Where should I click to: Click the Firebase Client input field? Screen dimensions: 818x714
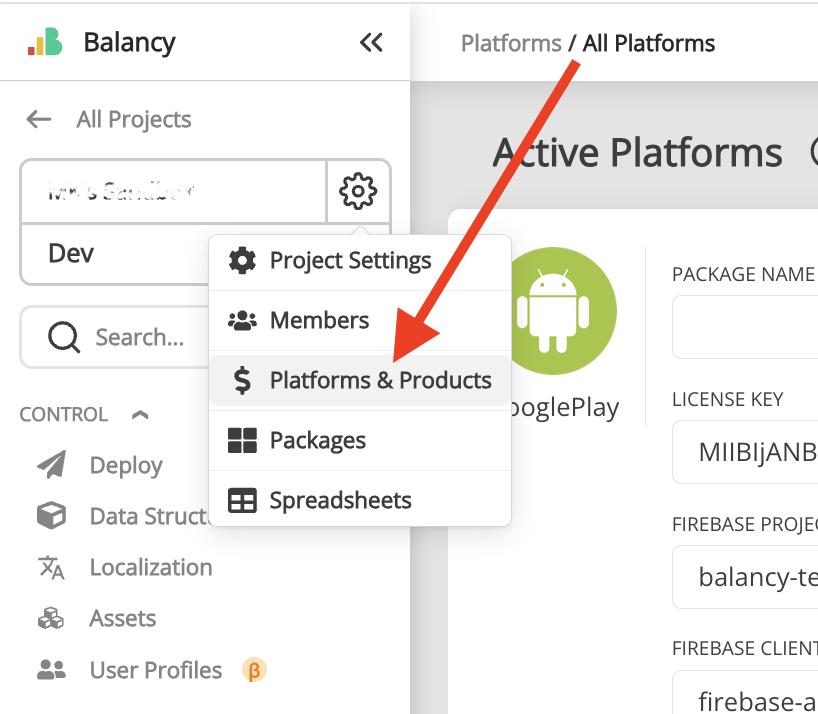(745, 693)
